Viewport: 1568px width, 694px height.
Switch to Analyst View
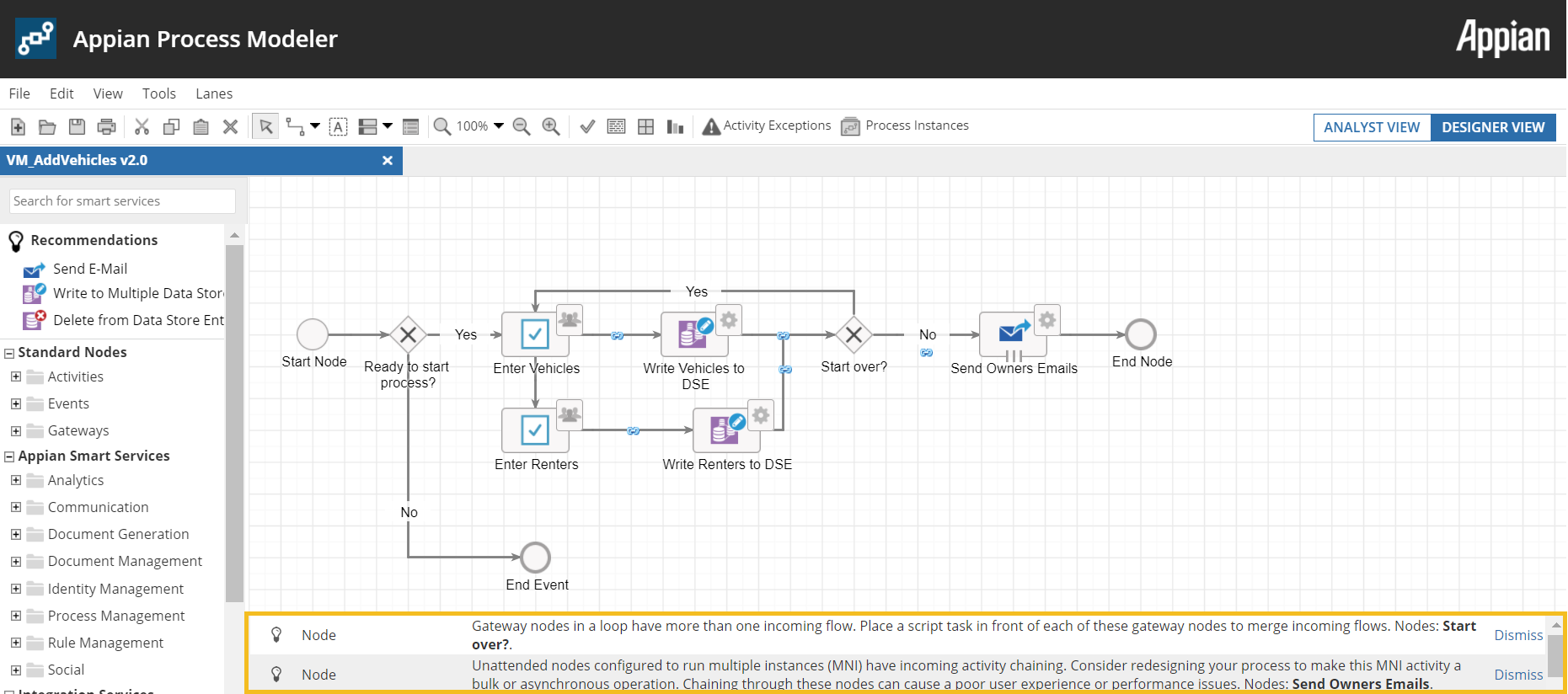tap(1372, 127)
